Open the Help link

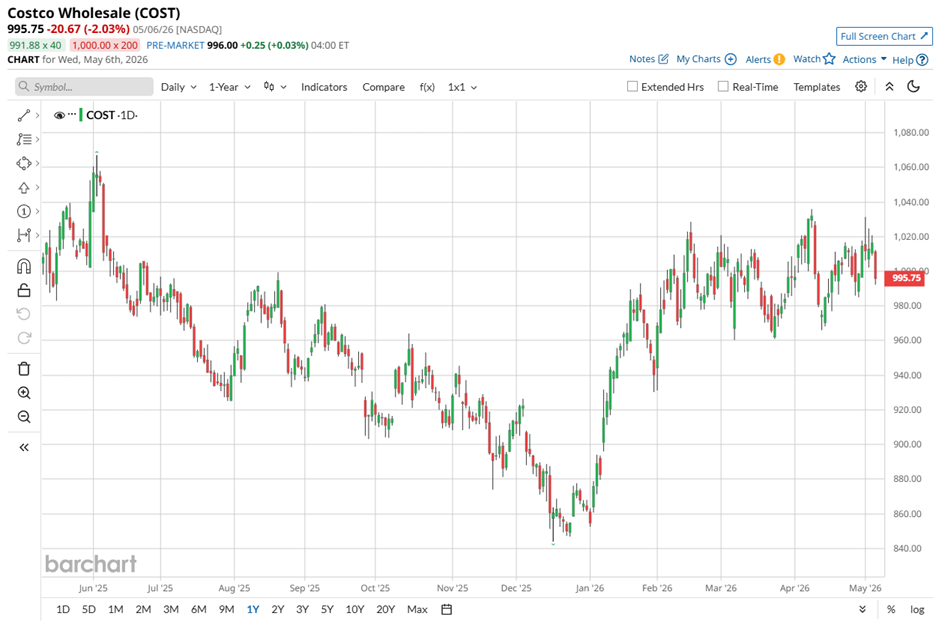pos(910,60)
